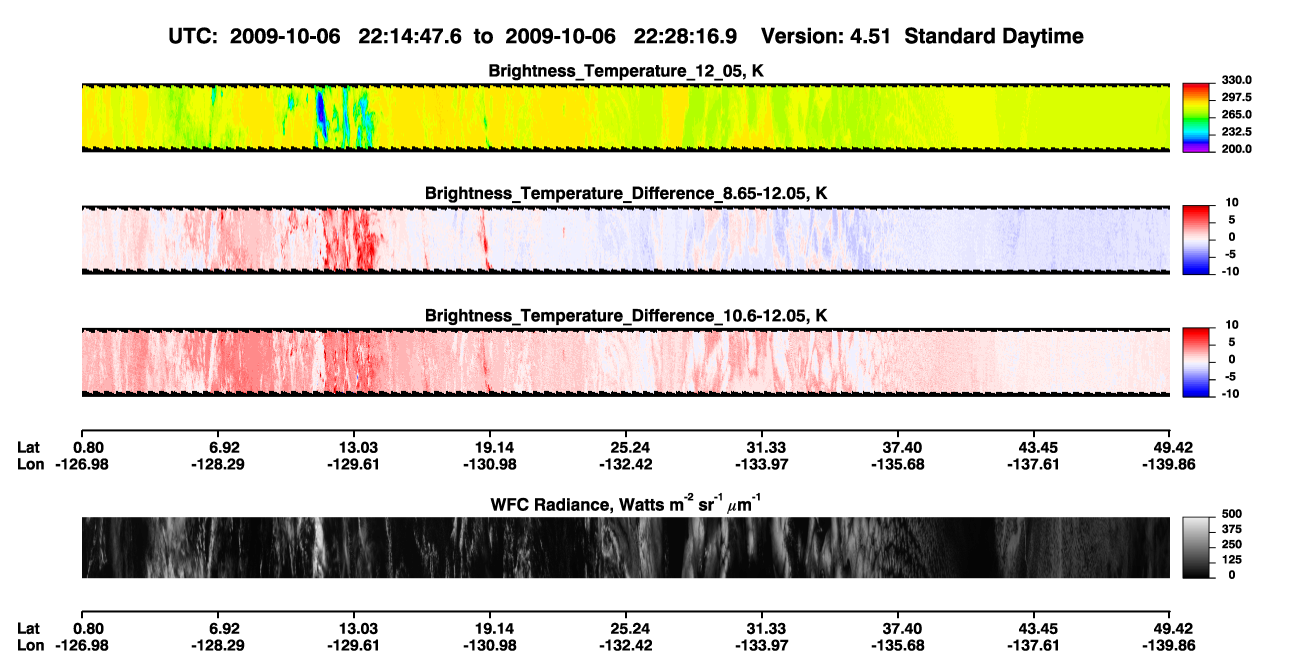Click the grayscale WFC Radiance colorbar
Screen dimensions: 1300x667
pyautogui.click(x=1197, y=547)
